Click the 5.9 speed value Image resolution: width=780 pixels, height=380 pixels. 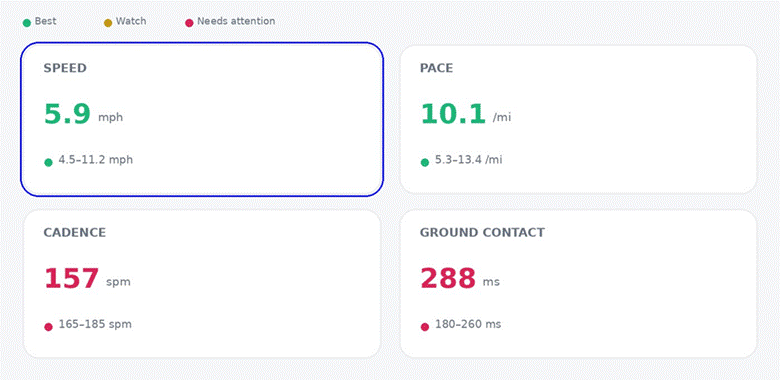click(67, 114)
